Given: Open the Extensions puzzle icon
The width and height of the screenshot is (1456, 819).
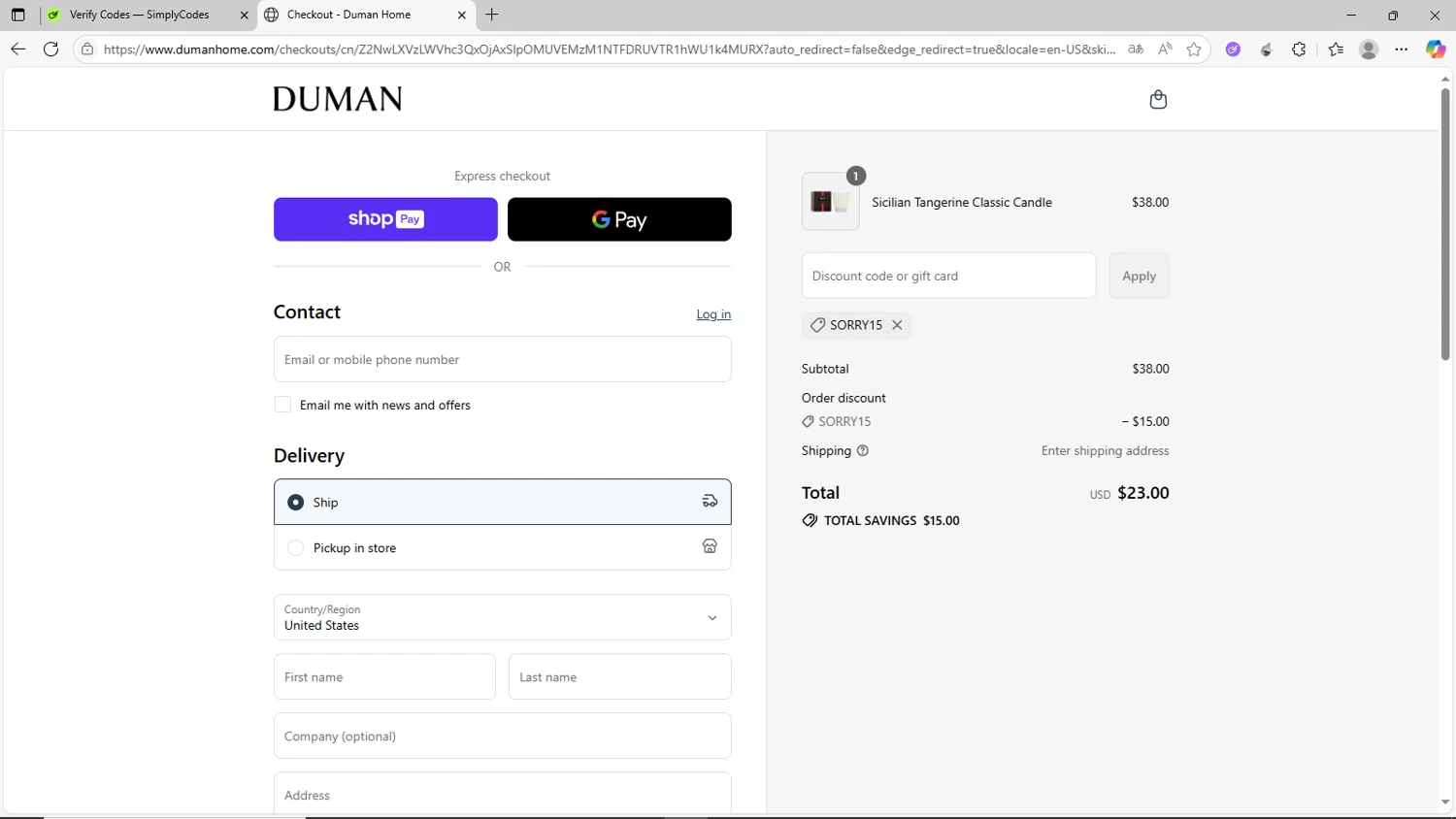Looking at the screenshot, I should coord(1299,49).
